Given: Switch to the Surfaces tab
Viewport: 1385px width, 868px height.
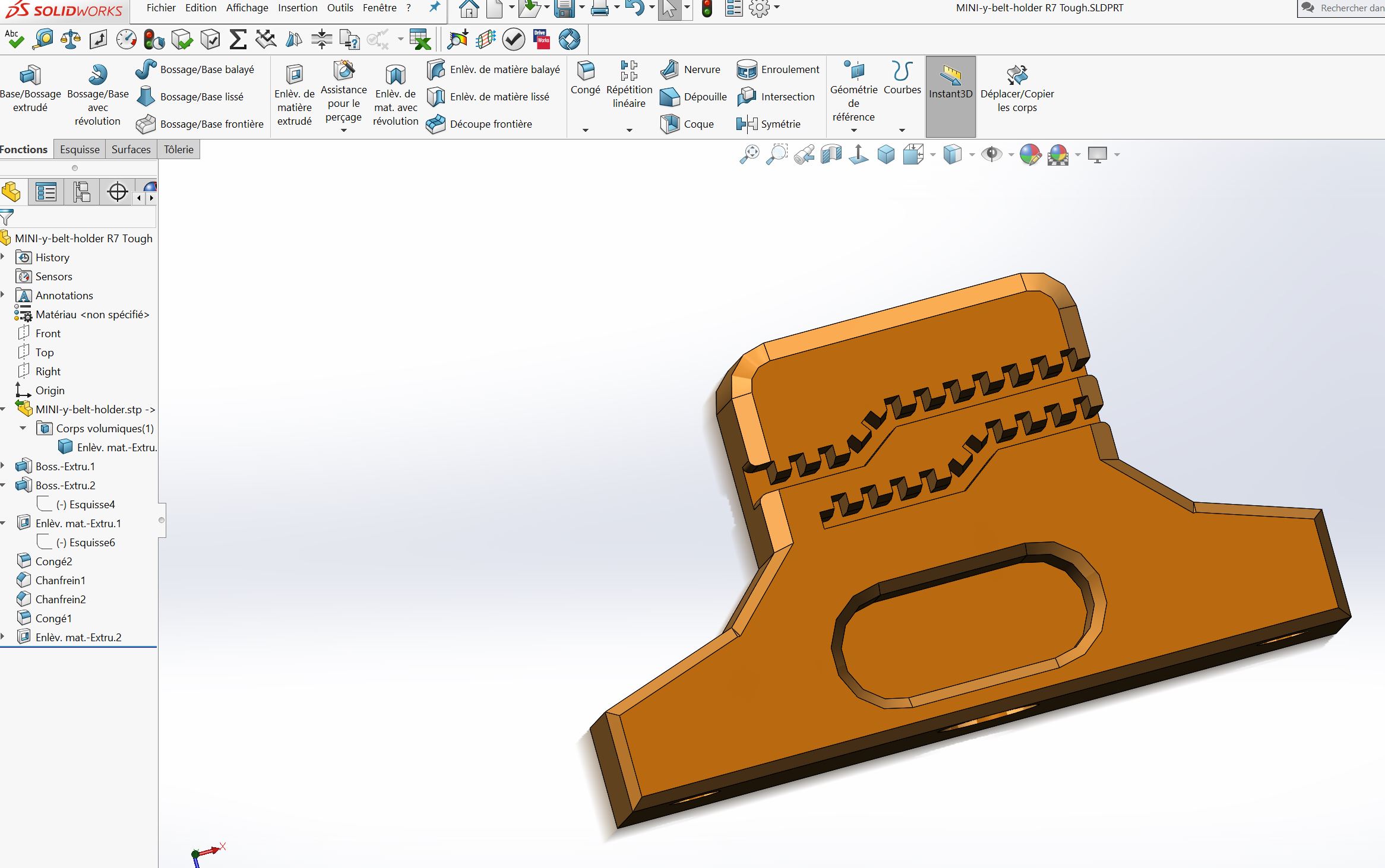Looking at the screenshot, I should (x=131, y=150).
